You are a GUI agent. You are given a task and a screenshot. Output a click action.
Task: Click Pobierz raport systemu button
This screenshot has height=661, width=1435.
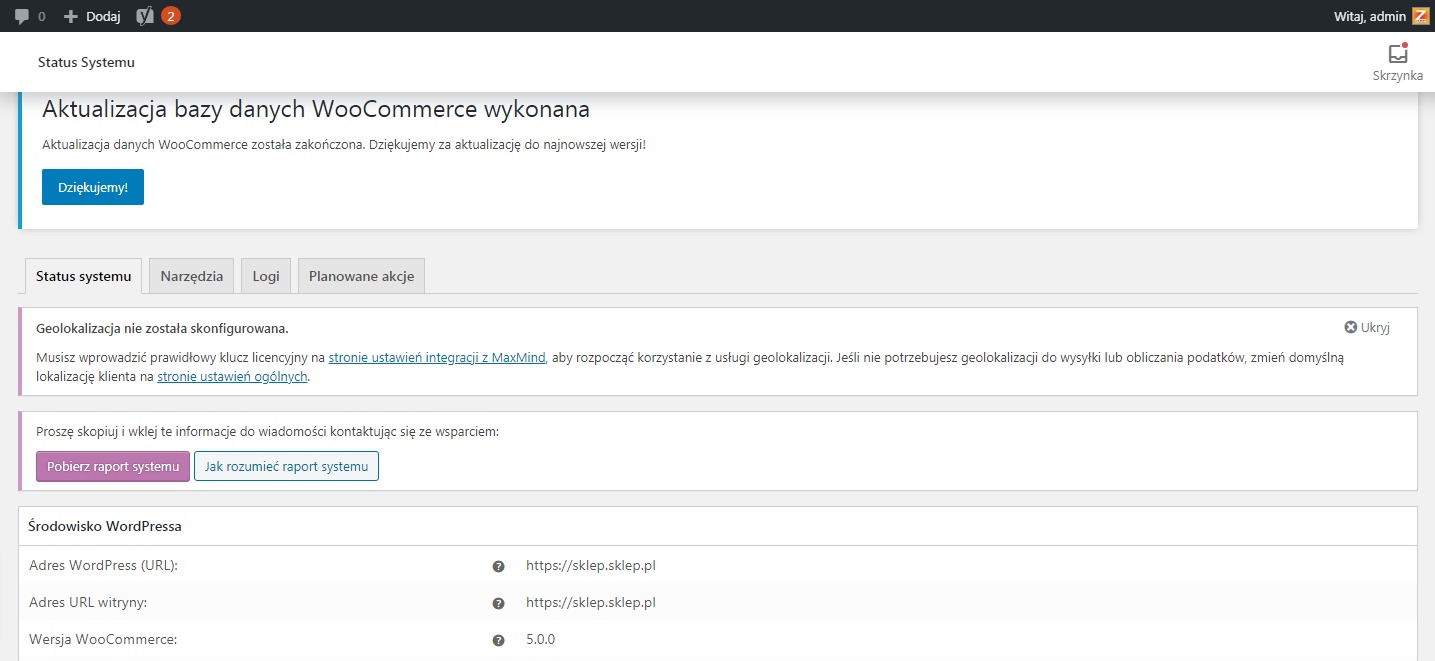click(x=113, y=466)
